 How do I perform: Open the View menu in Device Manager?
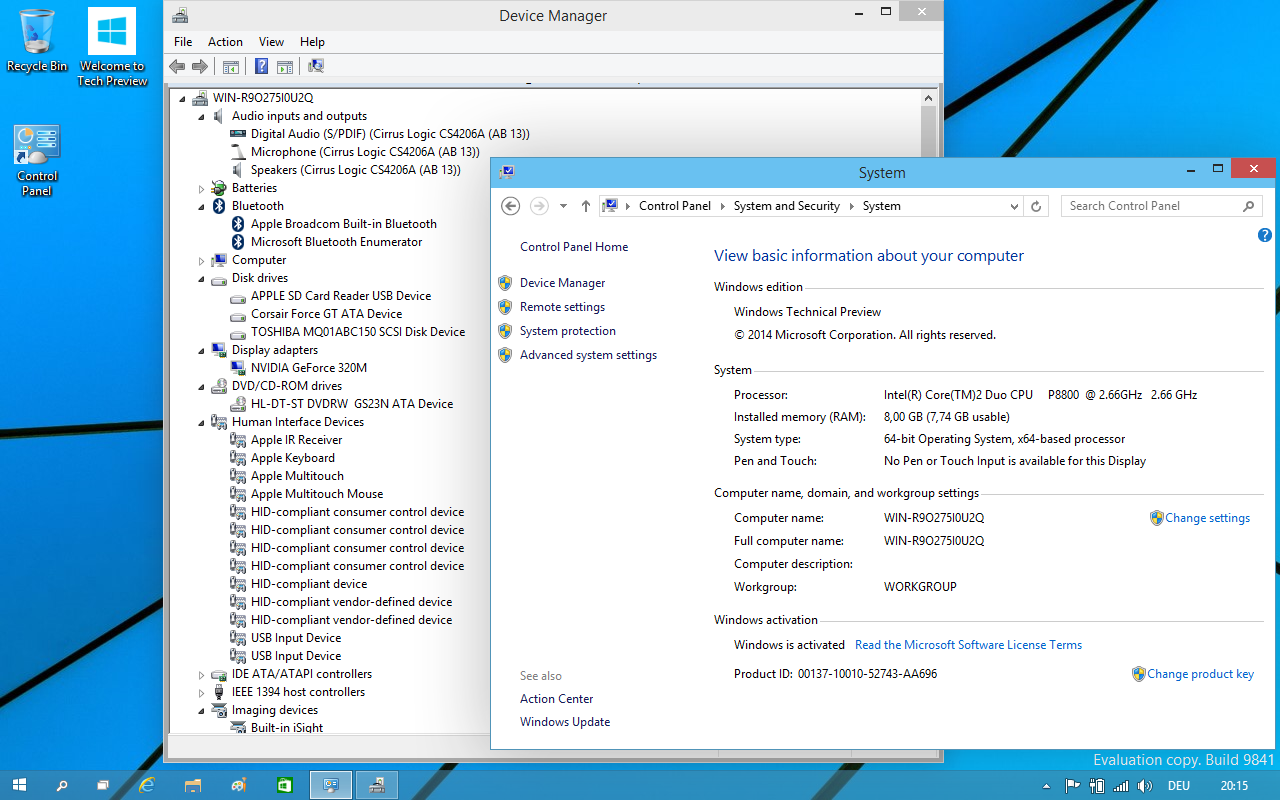point(271,42)
